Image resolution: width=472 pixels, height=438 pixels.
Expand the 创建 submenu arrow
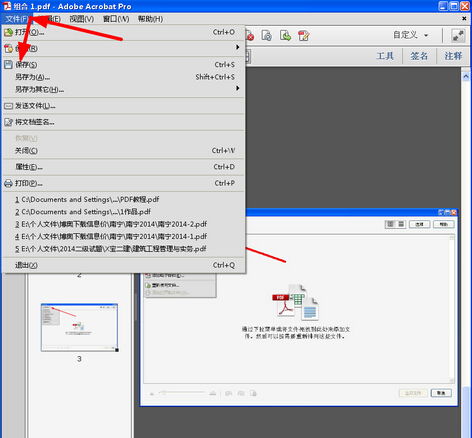tap(238, 47)
